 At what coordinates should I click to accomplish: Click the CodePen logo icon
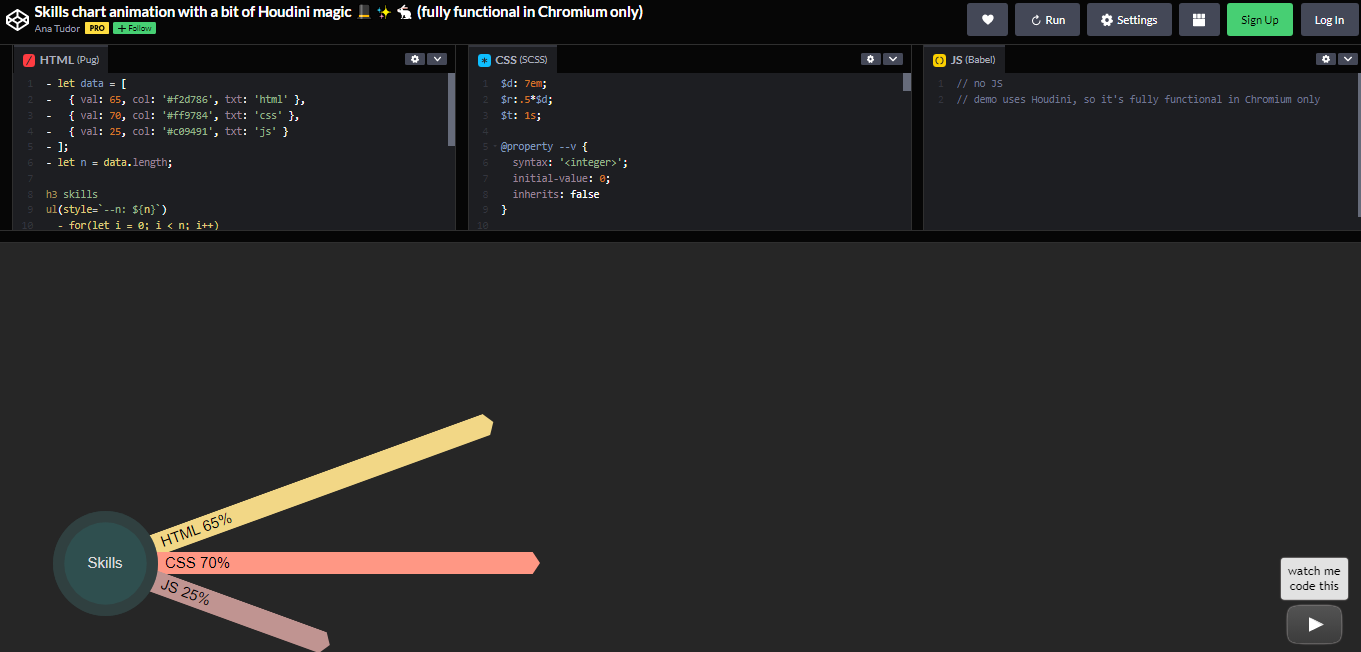pos(17,19)
